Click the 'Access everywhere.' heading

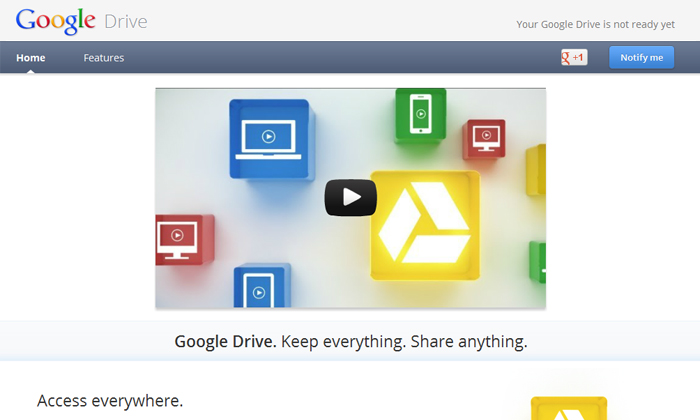(110, 401)
